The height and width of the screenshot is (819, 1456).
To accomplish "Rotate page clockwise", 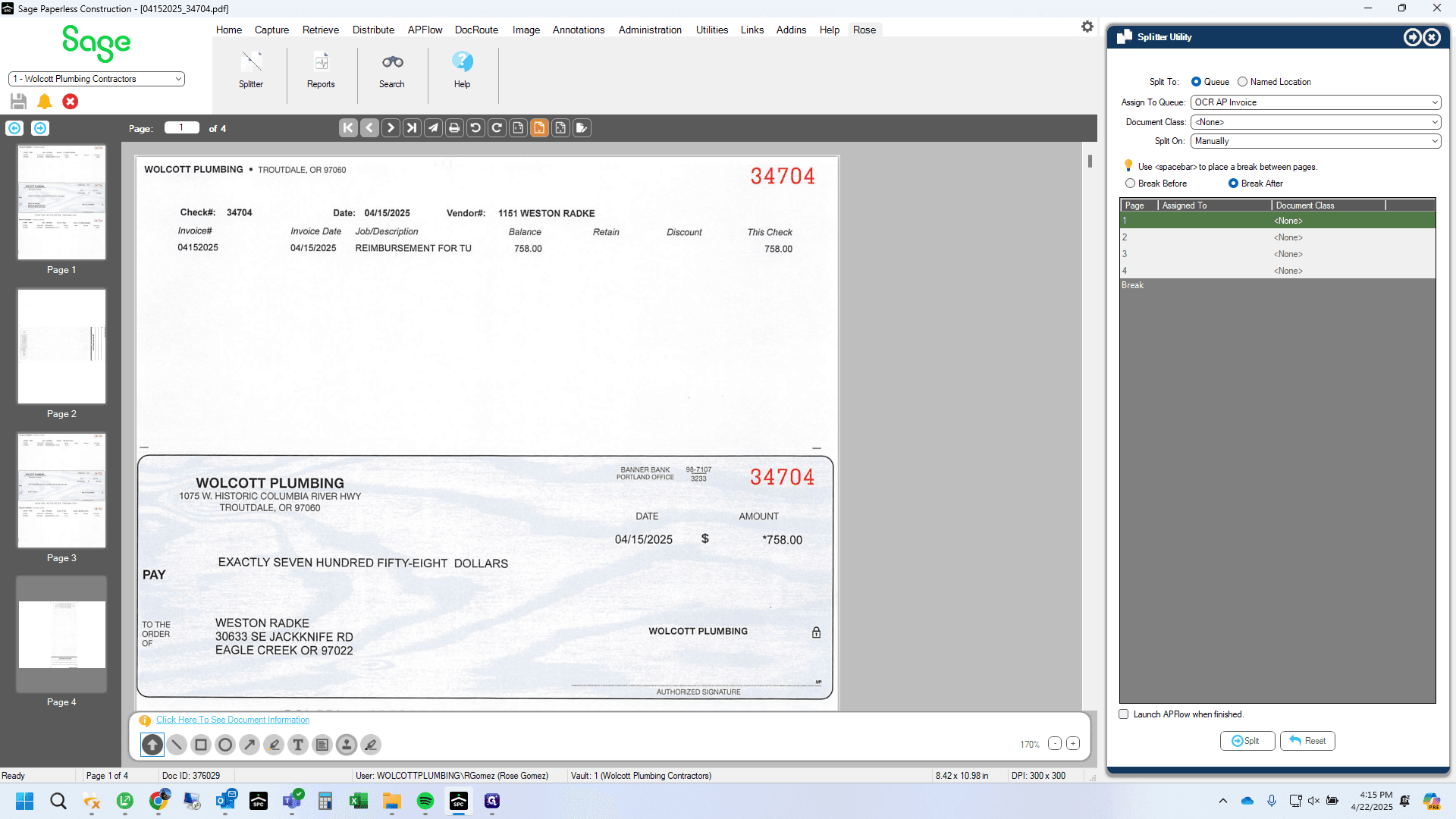I will point(497,128).
